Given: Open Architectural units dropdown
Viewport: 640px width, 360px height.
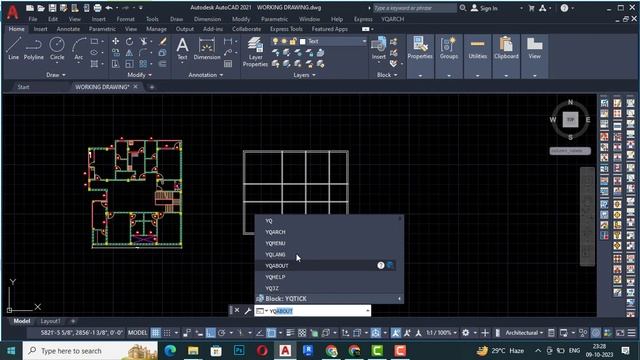Looking at the screenshot, I should [524, 333].
